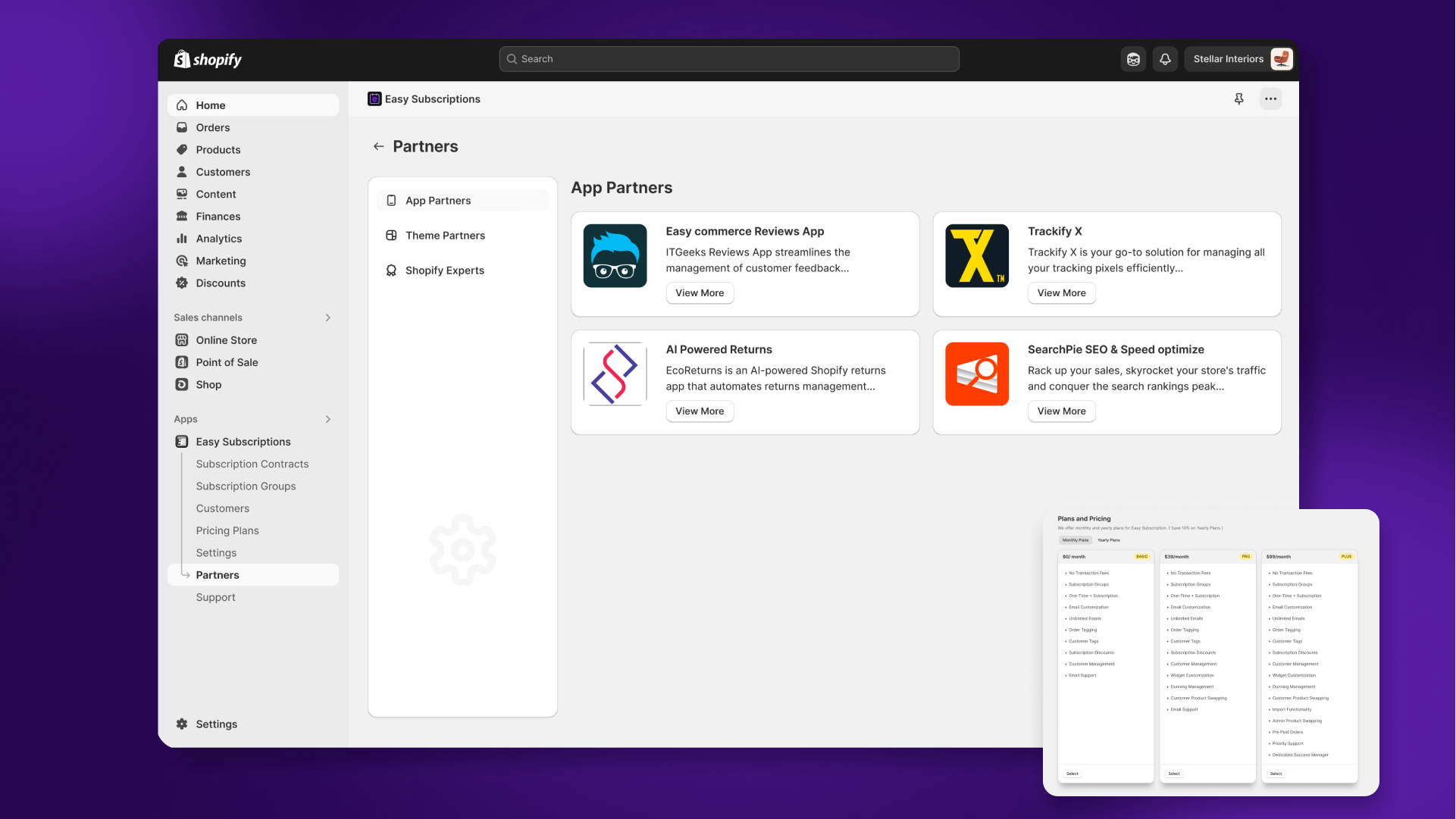Click the Customers person icon
1456x819 pixels.
point(182,172)
